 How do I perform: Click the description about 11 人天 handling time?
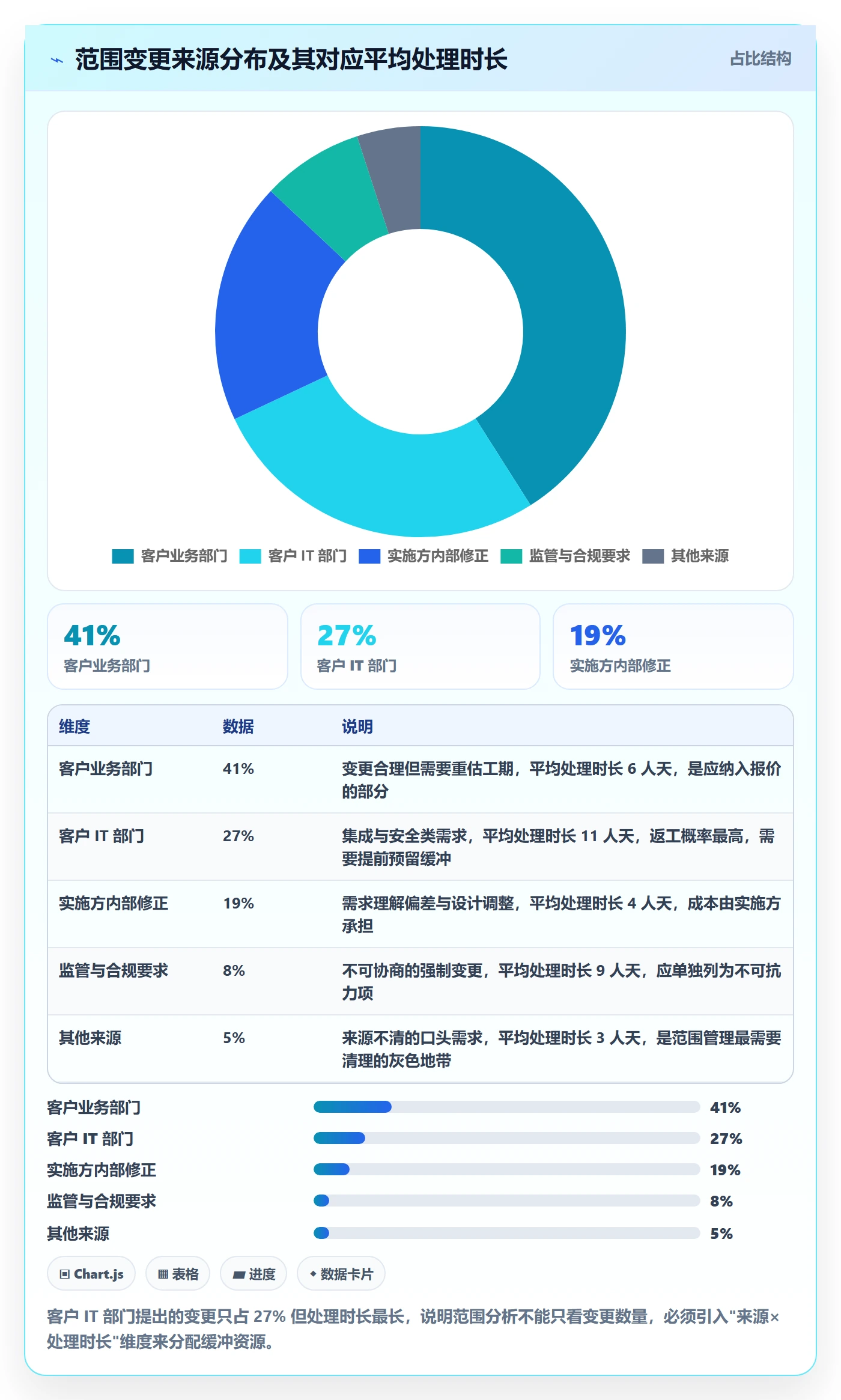(x=558, y=847)
